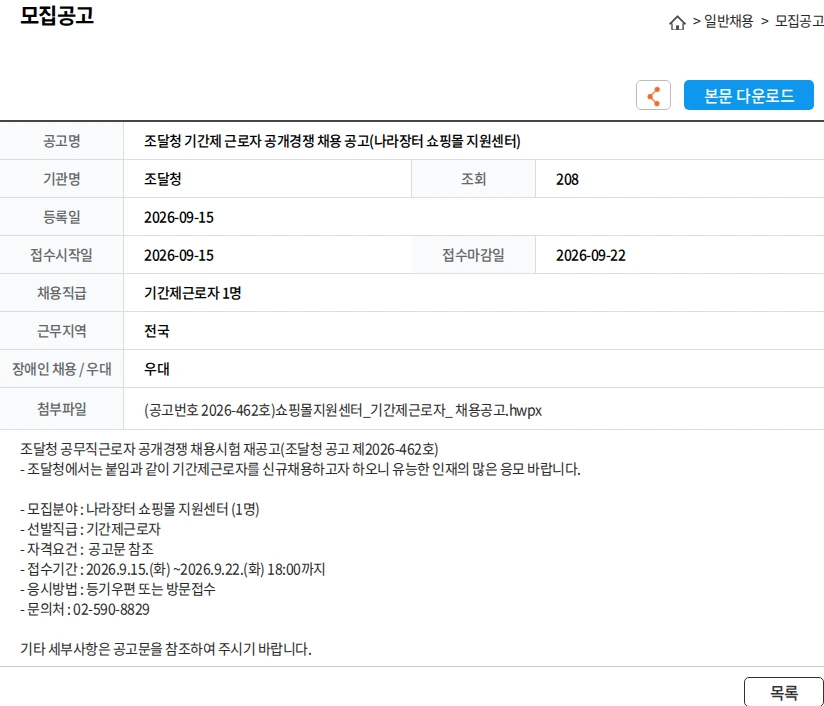The image size is (824, 706).
Task: Return to list with 목록 button
Action: coord(784,692)
